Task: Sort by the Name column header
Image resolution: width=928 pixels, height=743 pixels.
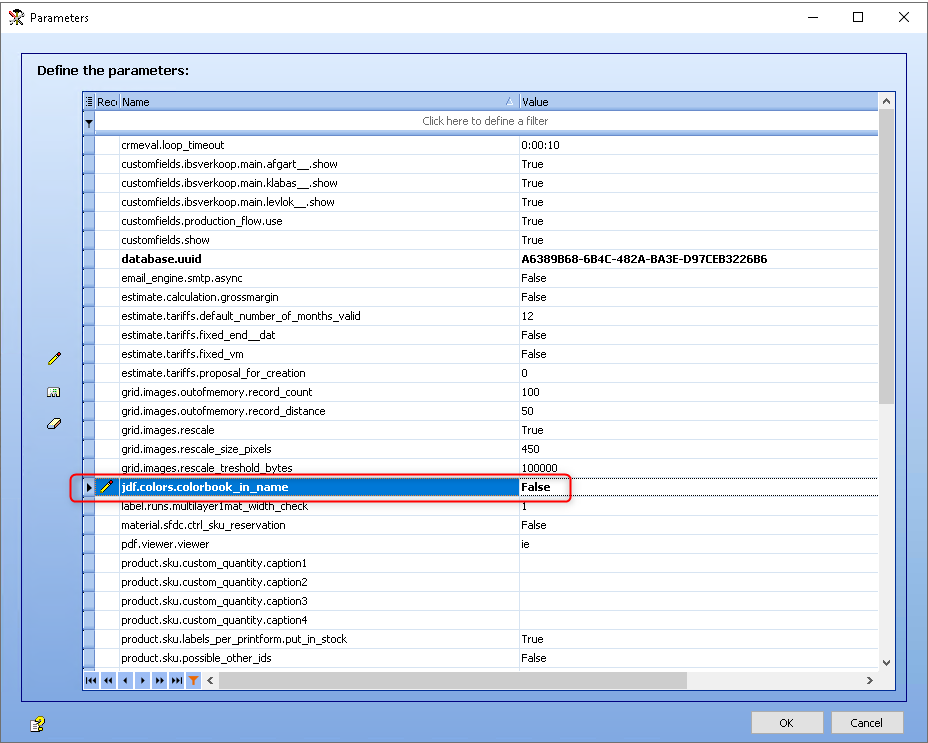Action: pos(319,101)
